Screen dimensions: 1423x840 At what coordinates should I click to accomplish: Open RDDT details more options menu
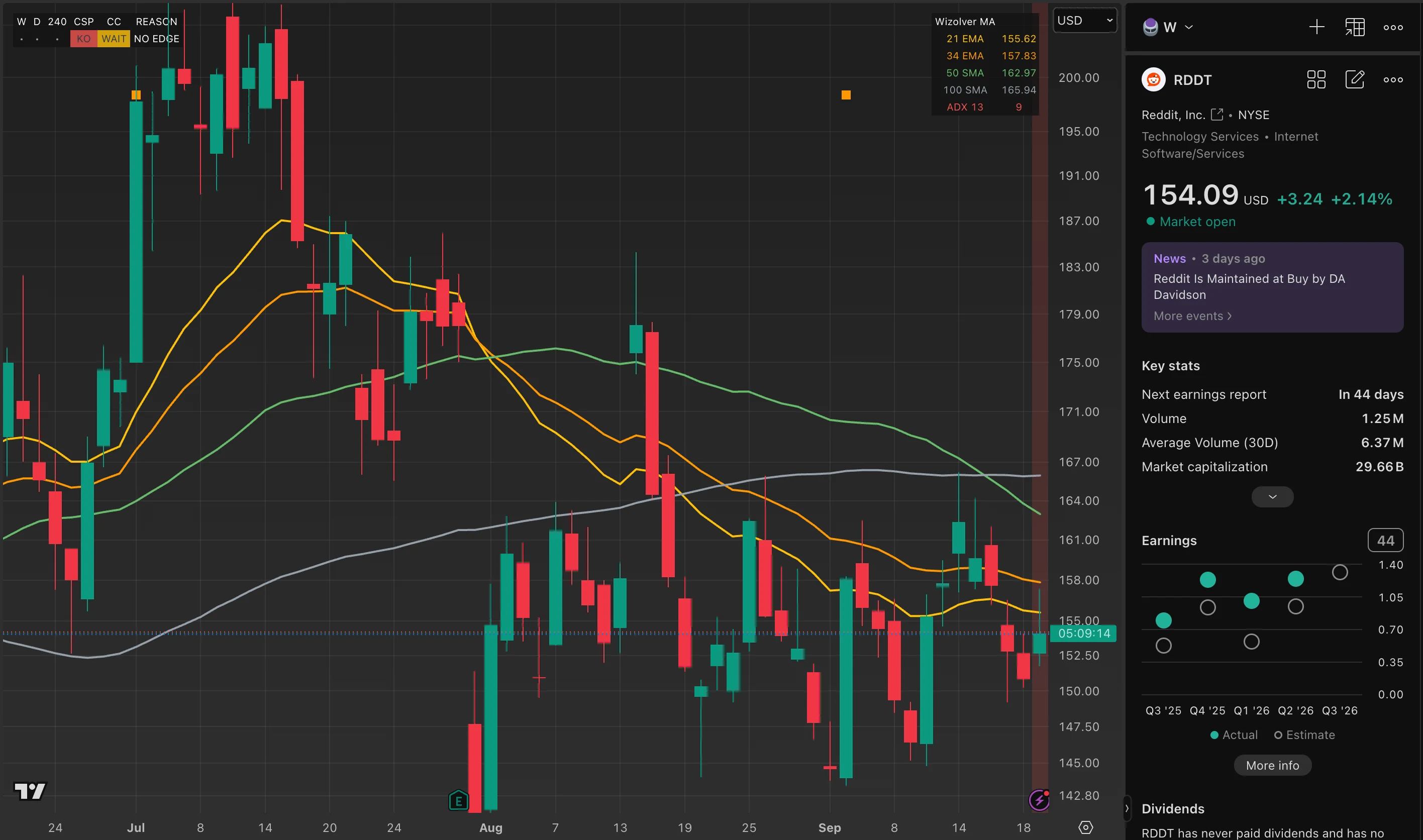(1393, 80)
